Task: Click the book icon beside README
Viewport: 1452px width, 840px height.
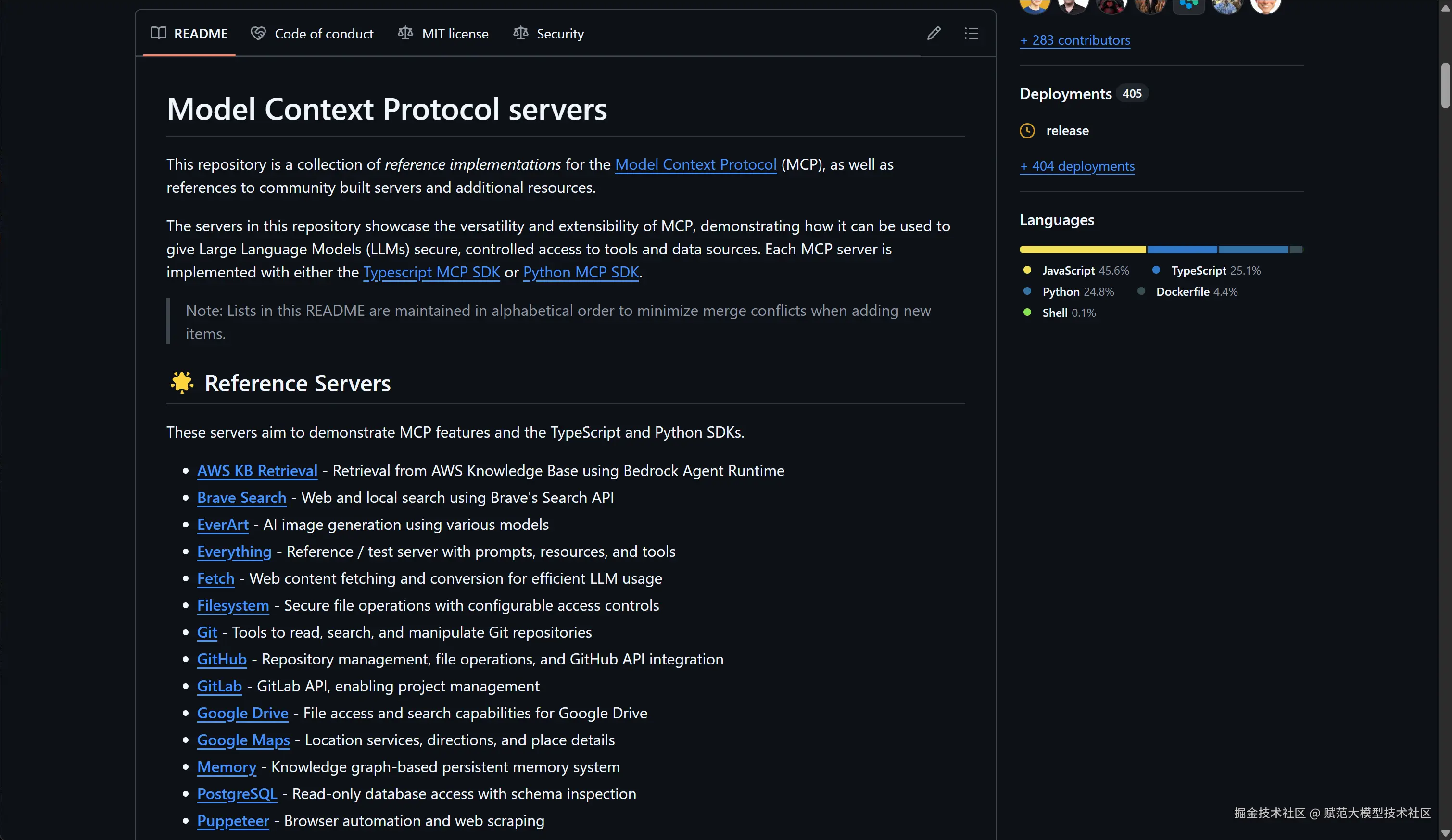Action: pyautogui.click(x=158, y=33)
